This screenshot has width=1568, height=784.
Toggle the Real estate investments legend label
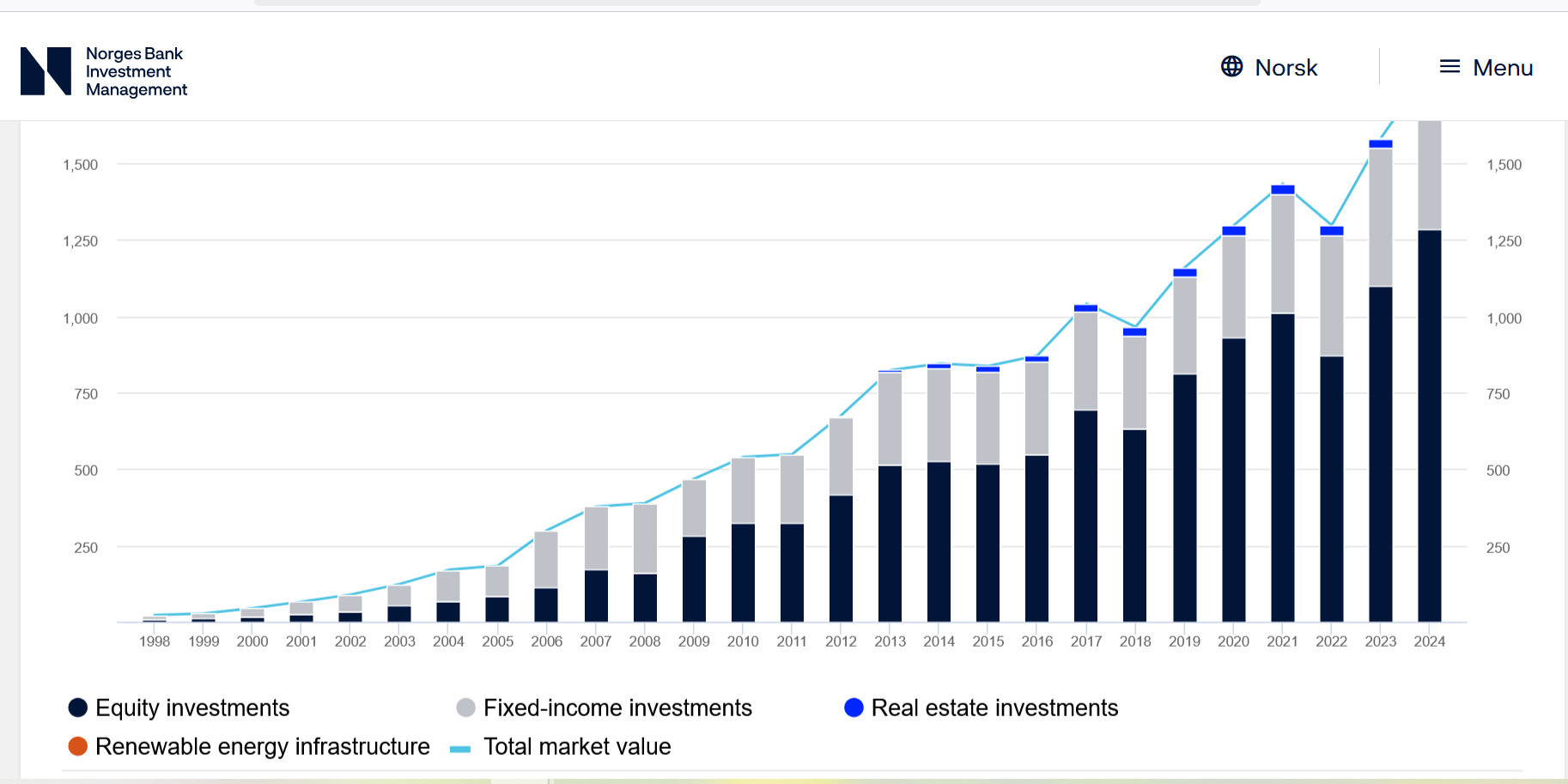tap(994, 708)
